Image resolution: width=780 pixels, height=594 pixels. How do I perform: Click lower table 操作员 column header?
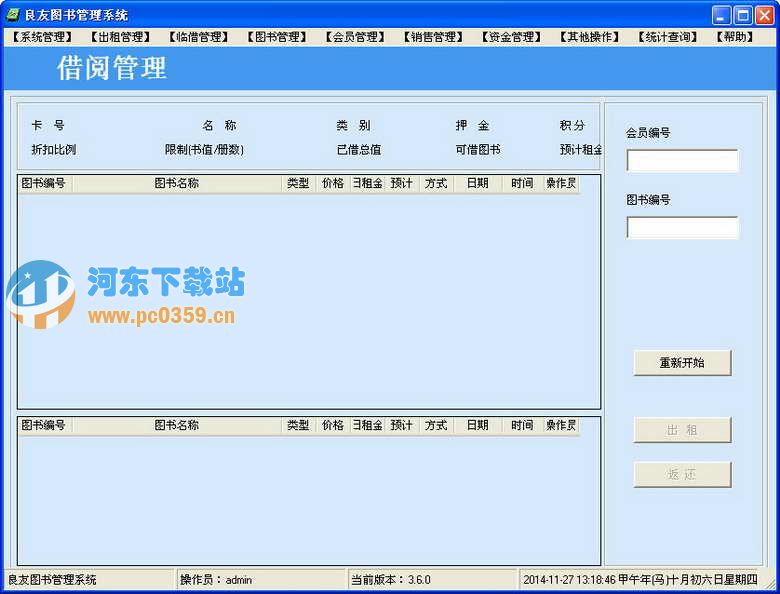click(561, 425)
